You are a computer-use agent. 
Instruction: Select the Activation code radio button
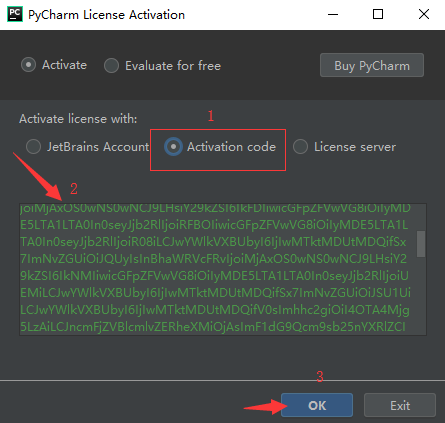tap(173, 147)
